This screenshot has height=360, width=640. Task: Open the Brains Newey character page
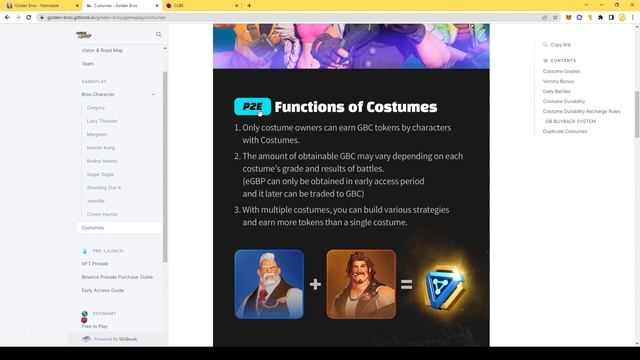click(x=102, y=161)
